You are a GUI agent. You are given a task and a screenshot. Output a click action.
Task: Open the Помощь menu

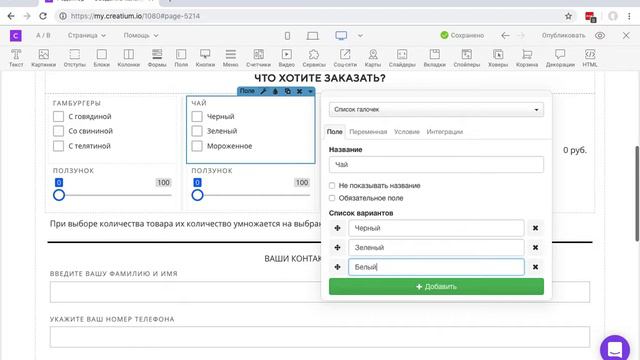click(141, 36)
